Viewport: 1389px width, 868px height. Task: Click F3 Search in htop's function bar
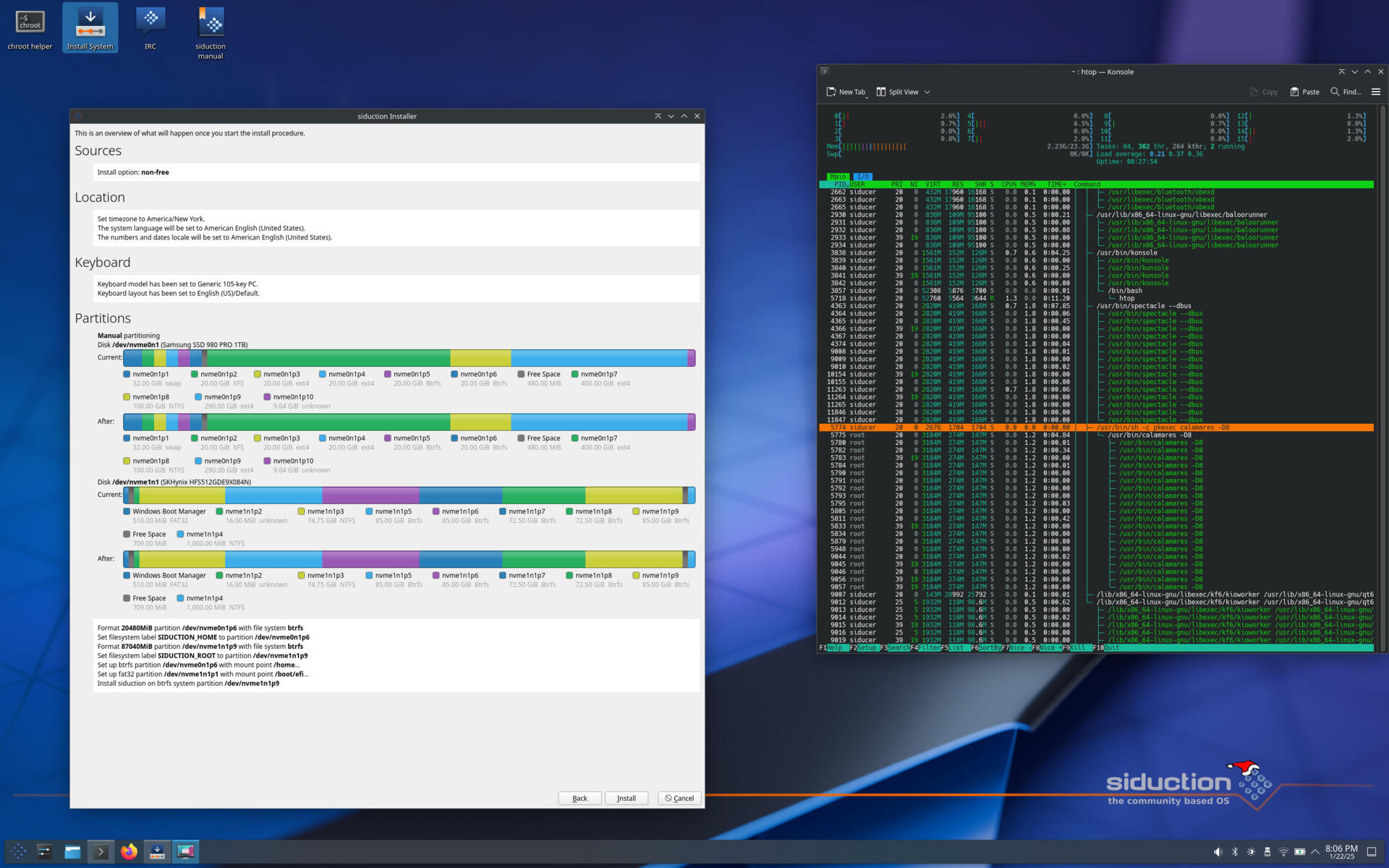click(895, 647)
